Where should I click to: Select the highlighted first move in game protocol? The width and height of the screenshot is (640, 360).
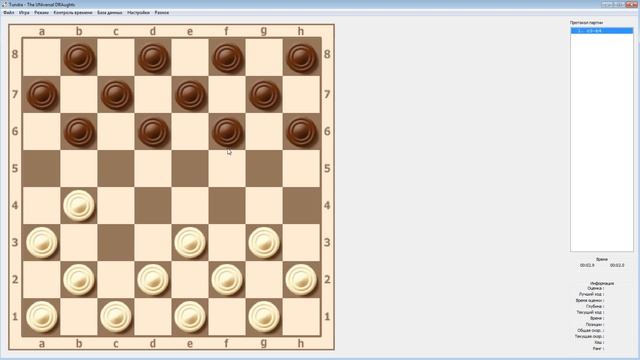pos(602,31)
